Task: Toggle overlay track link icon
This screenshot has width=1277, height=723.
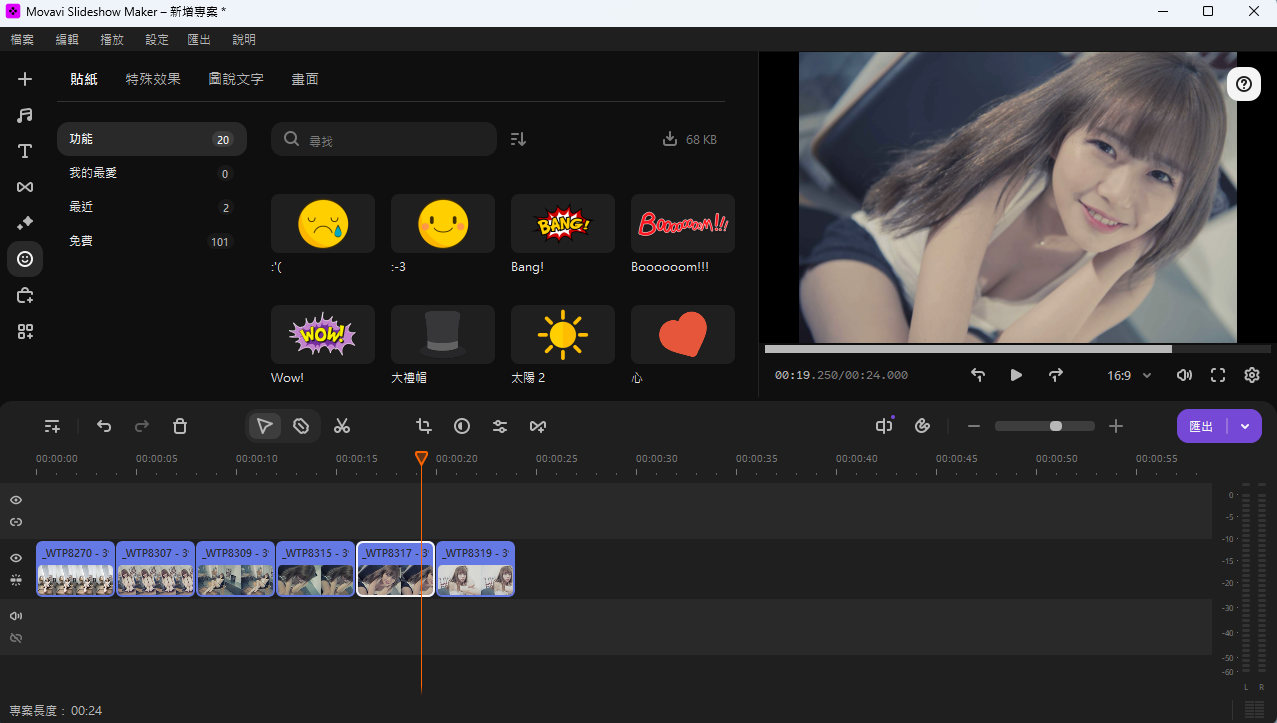Action: coord(16,522)
